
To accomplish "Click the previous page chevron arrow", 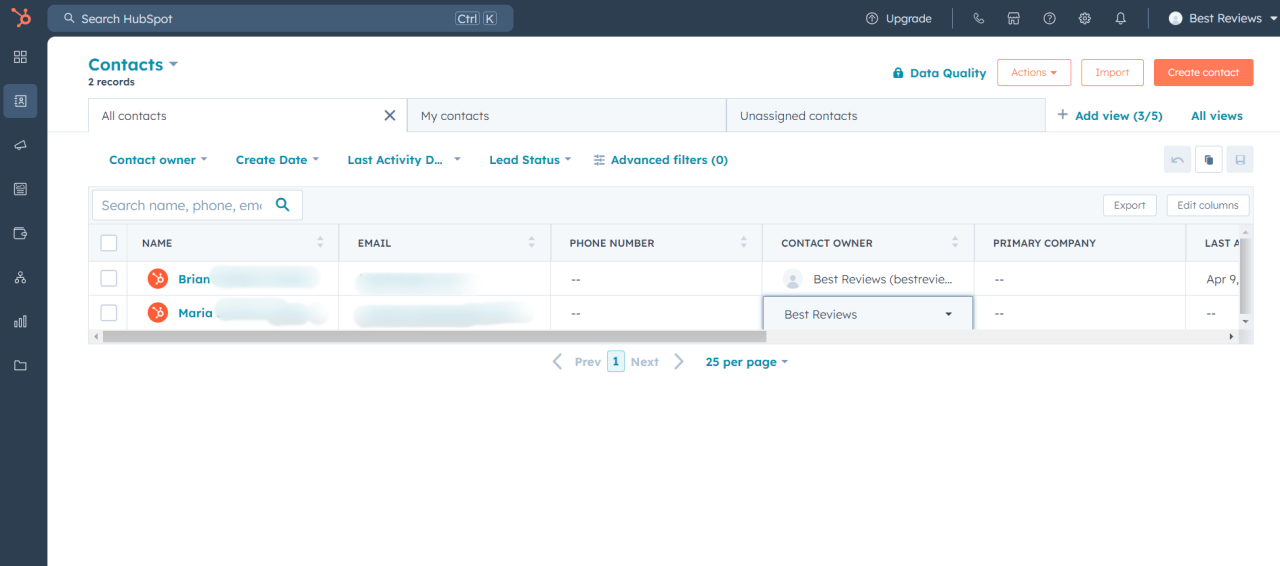I will click(x=557, y=362).
